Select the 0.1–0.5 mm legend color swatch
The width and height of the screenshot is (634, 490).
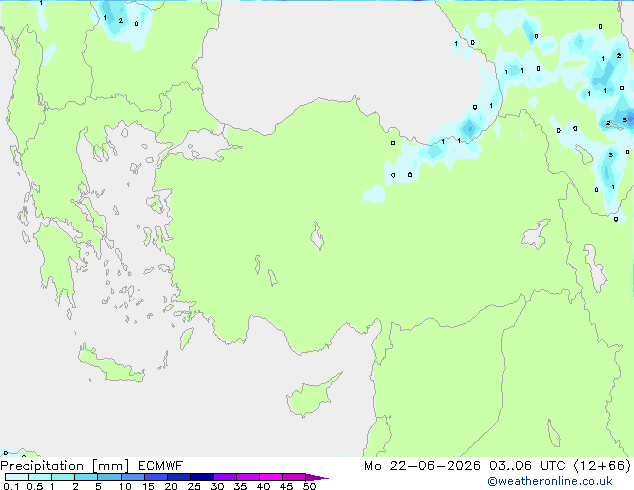click(17, 477)
